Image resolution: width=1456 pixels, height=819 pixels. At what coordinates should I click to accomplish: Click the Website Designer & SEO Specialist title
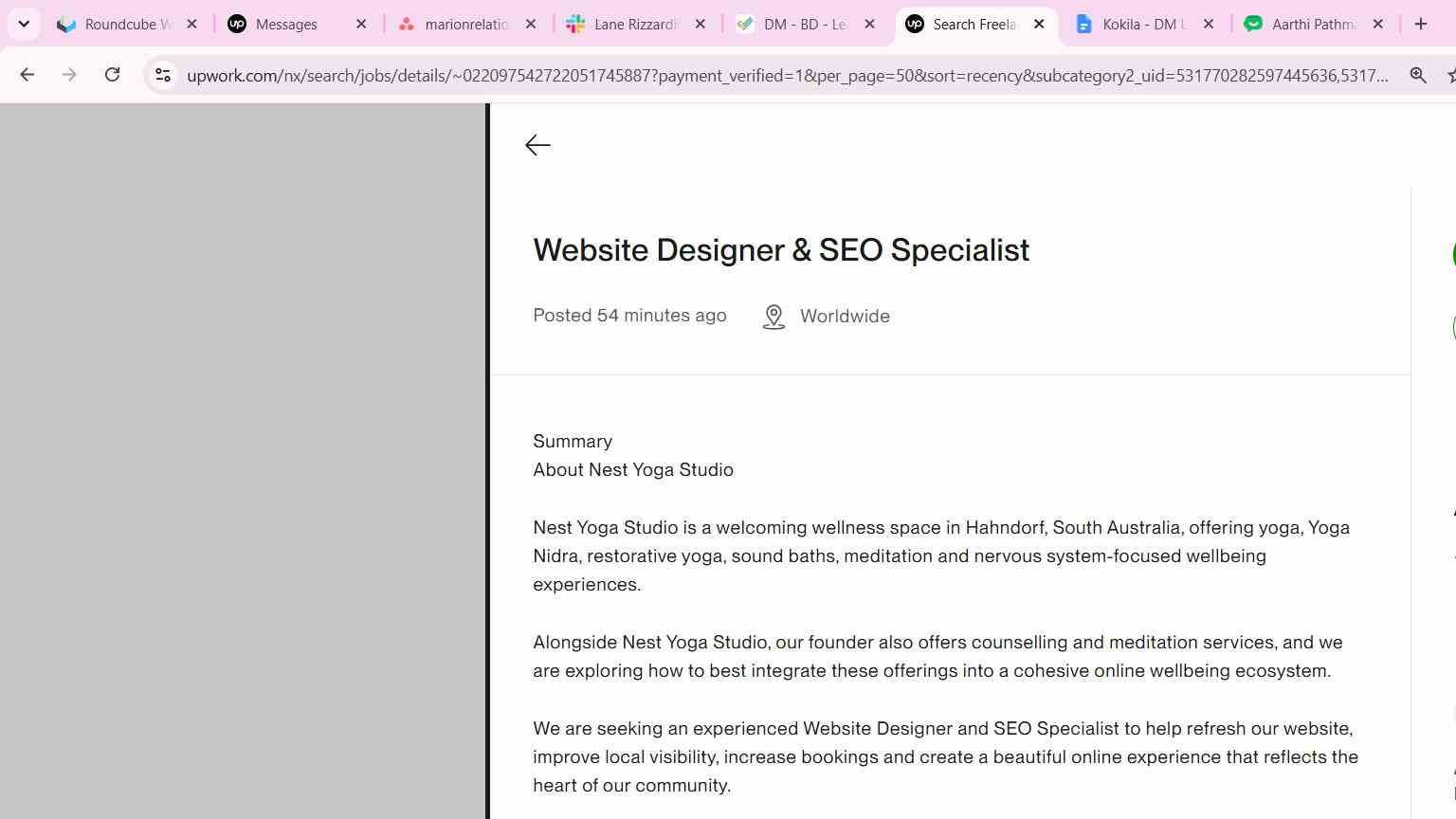(x=781, y=250)
